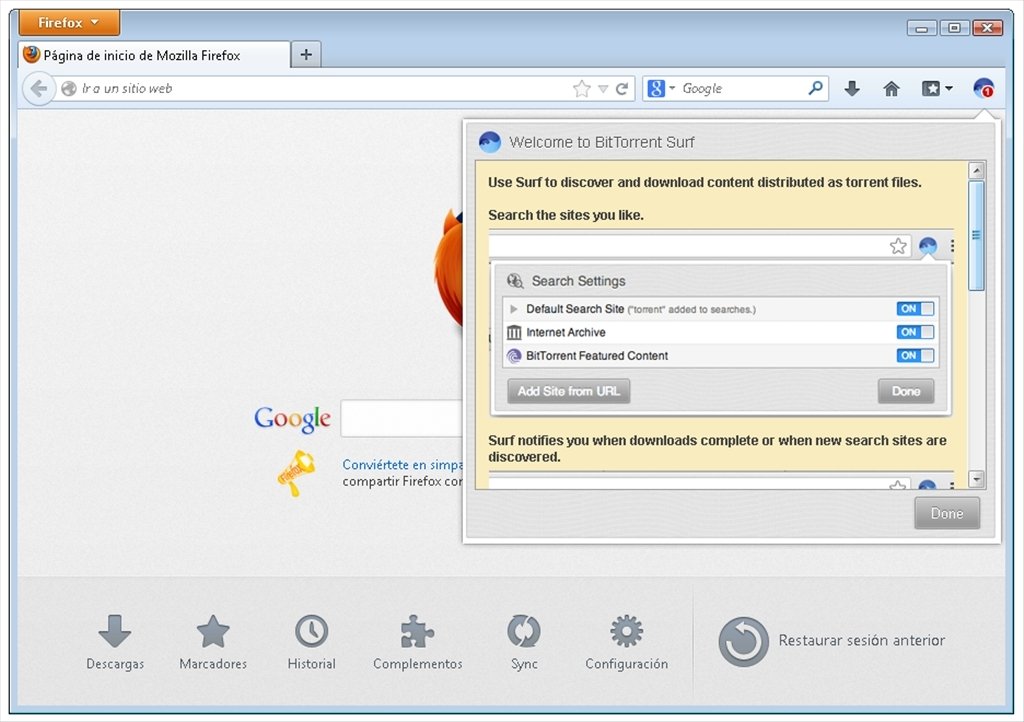1024x722 pixels.
Task: Open the Bookmarks menu button
Action: click(936, 88)
